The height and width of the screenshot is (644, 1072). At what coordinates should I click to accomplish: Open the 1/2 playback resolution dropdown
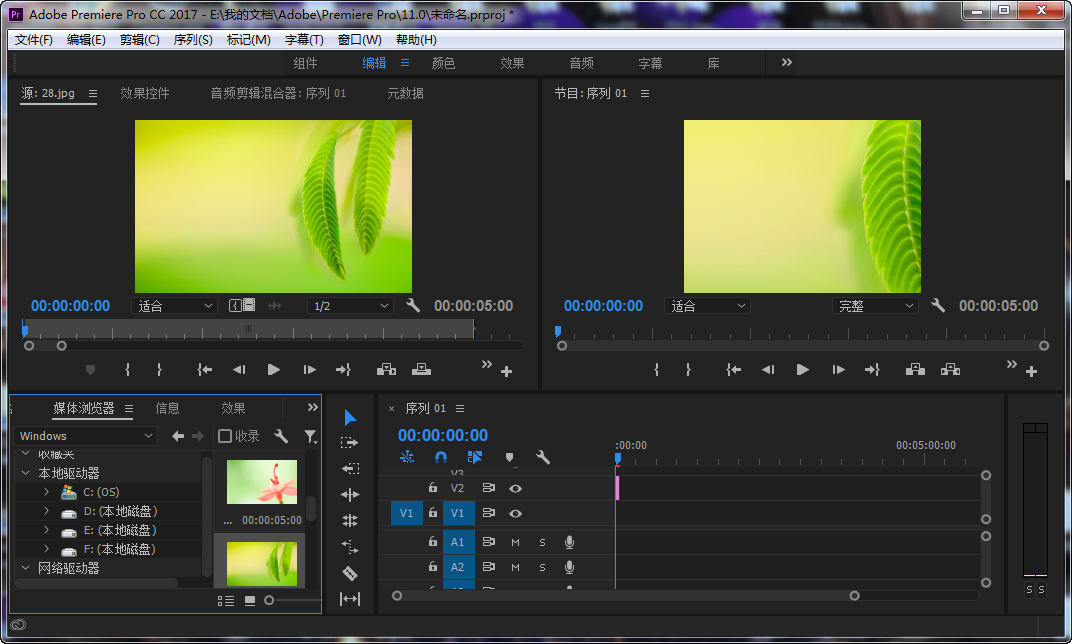(349, 305)
